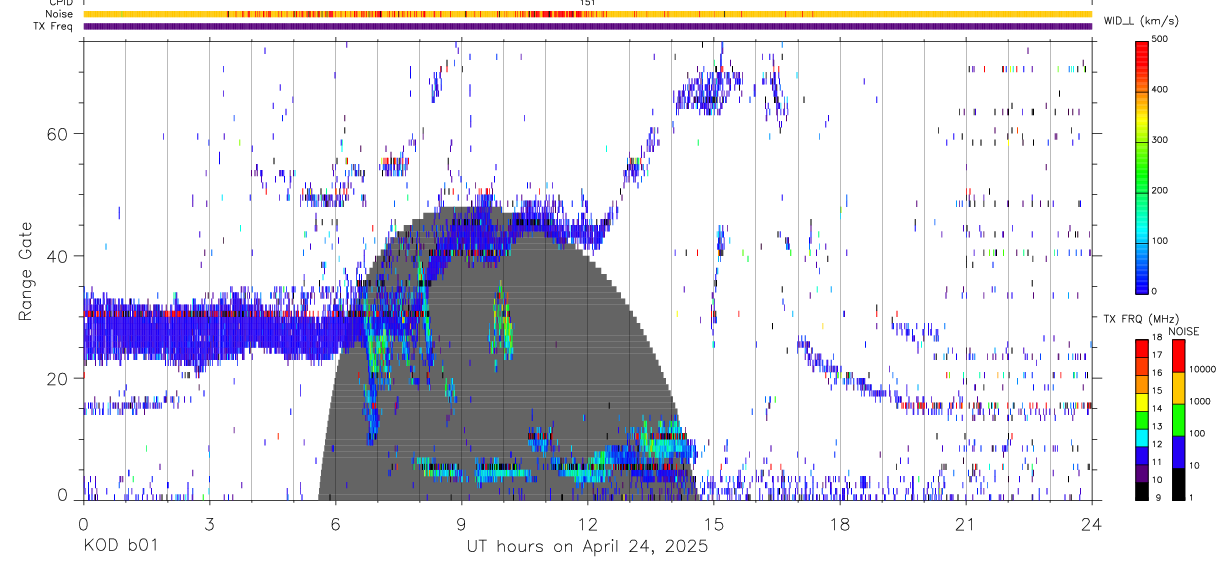Click the '300' tick on width color bar

1161,140
